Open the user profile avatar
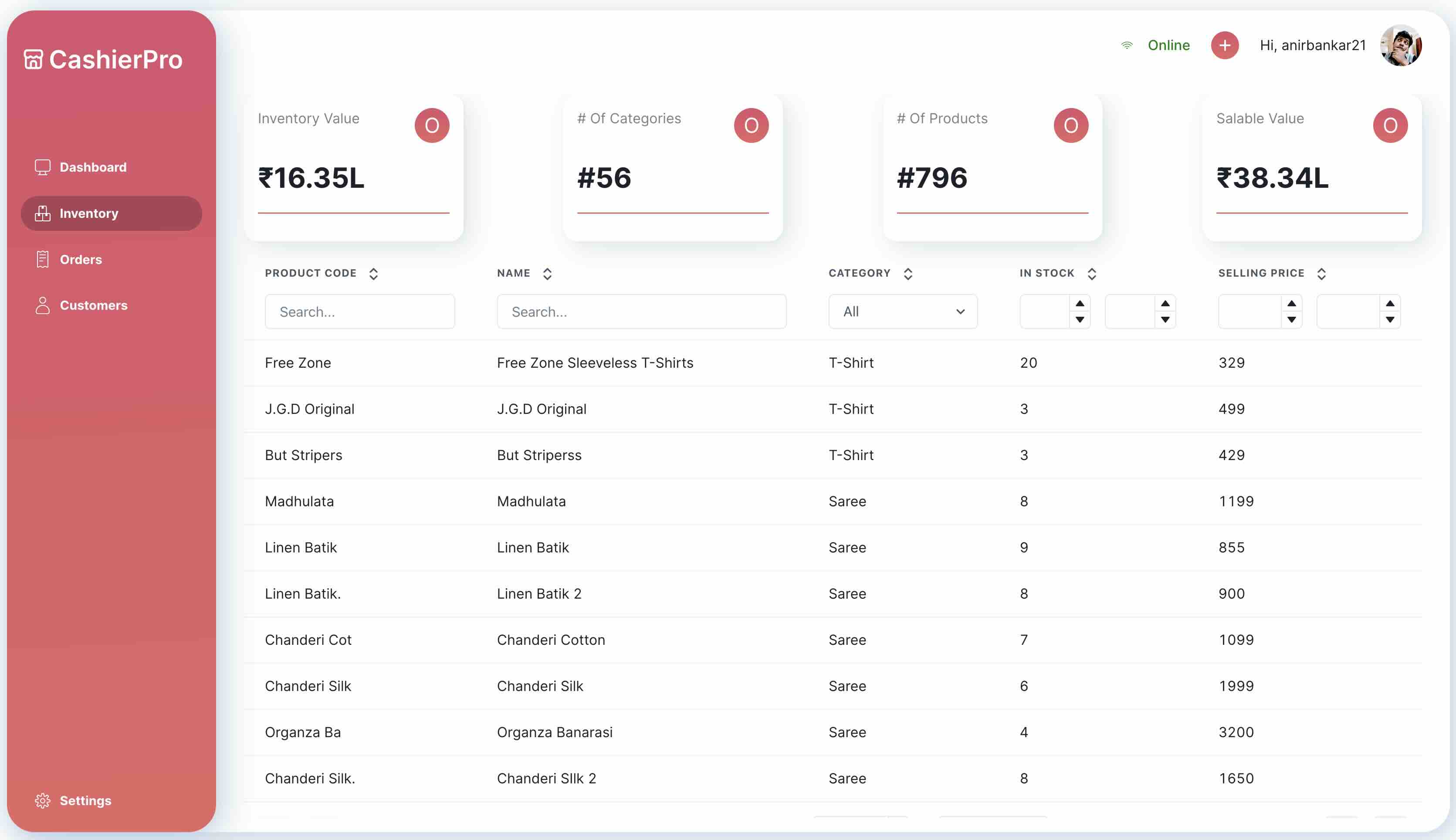This screenshot has width=1456, height=840. 1400,45
